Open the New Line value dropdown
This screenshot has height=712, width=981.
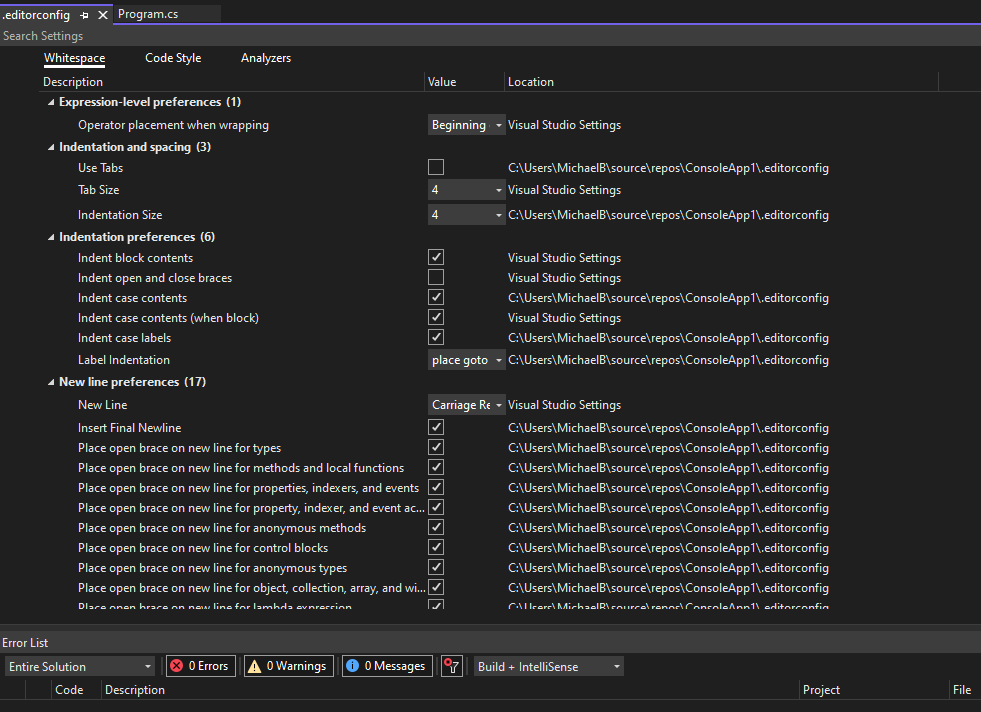click(x=466, y=405)
